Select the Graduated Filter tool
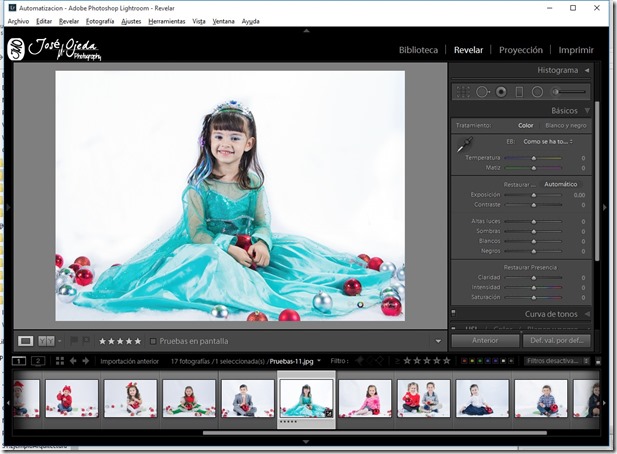The image size is (617, 454). pos(519,92)
